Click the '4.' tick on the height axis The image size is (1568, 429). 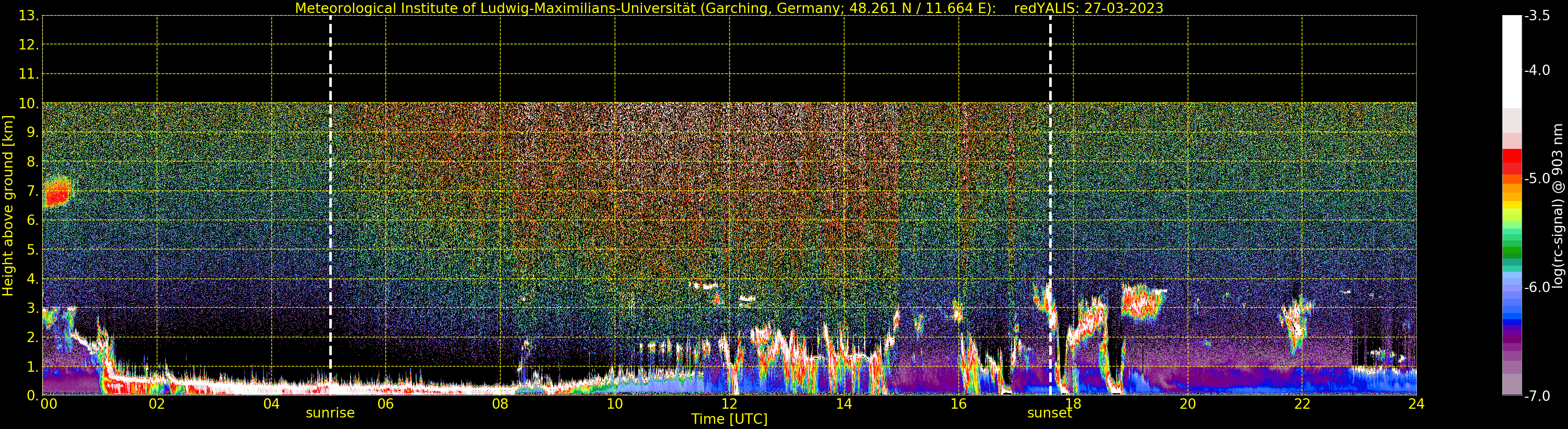pos(32,279)
